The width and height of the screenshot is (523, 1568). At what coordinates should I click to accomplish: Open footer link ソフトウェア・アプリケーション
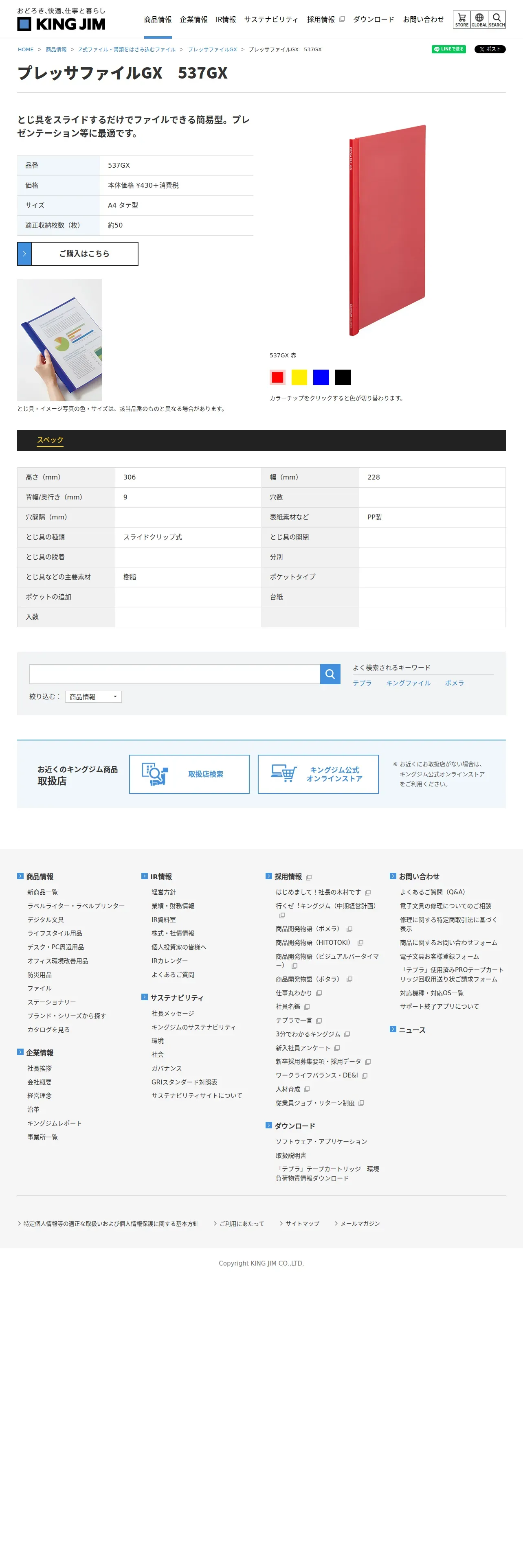[x=321, y=1142]
